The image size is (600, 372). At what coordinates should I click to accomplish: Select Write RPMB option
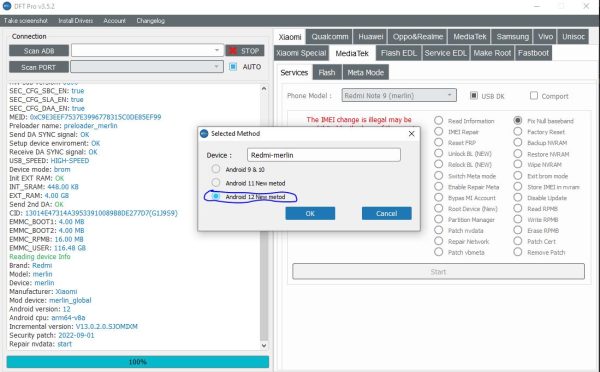click(518, 219)
